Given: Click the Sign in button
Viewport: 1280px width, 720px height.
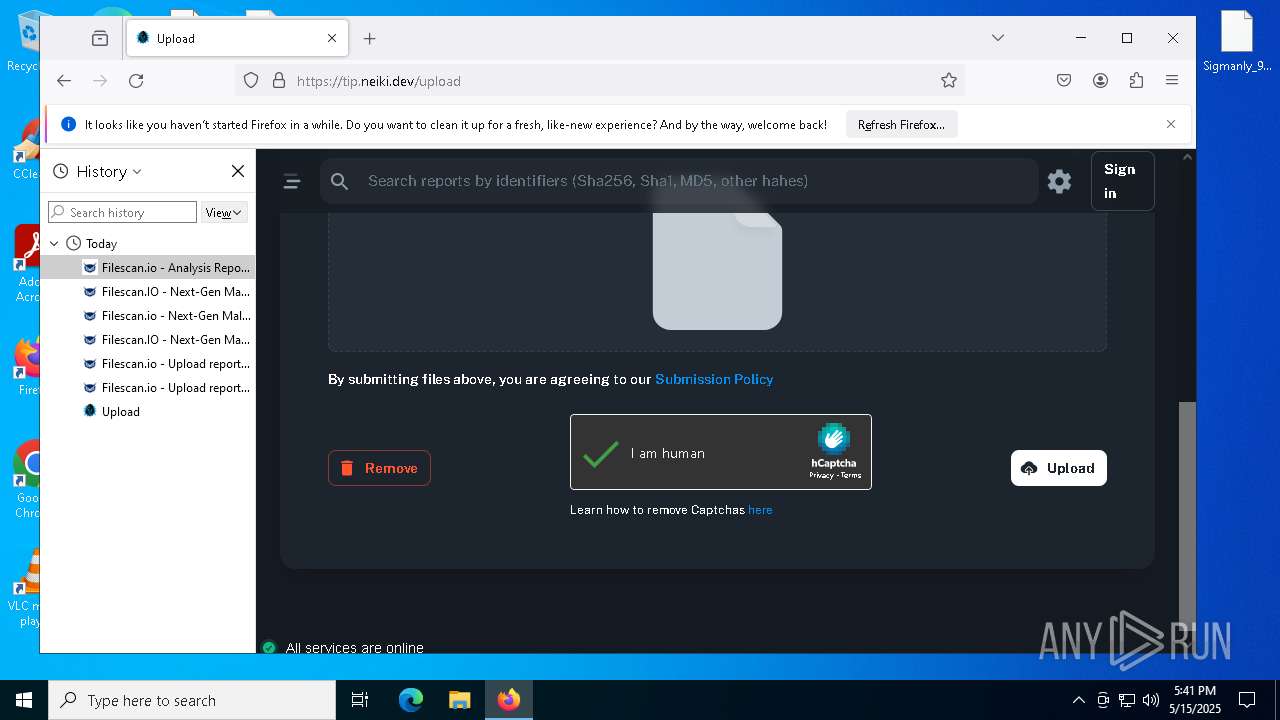Looking at the screenshot, I should (x=1122, y=181).
